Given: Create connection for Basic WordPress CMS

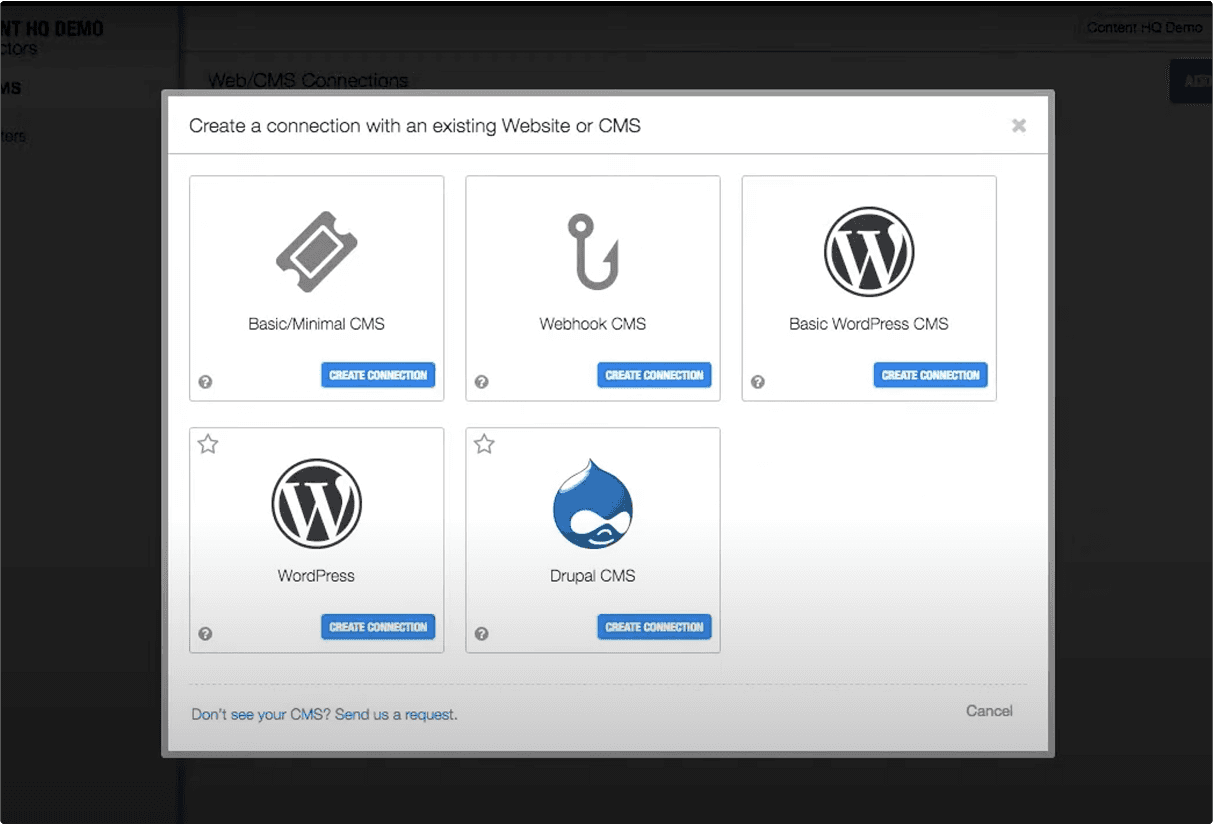Looking at the screenshot, I should [x=930, y=375].
